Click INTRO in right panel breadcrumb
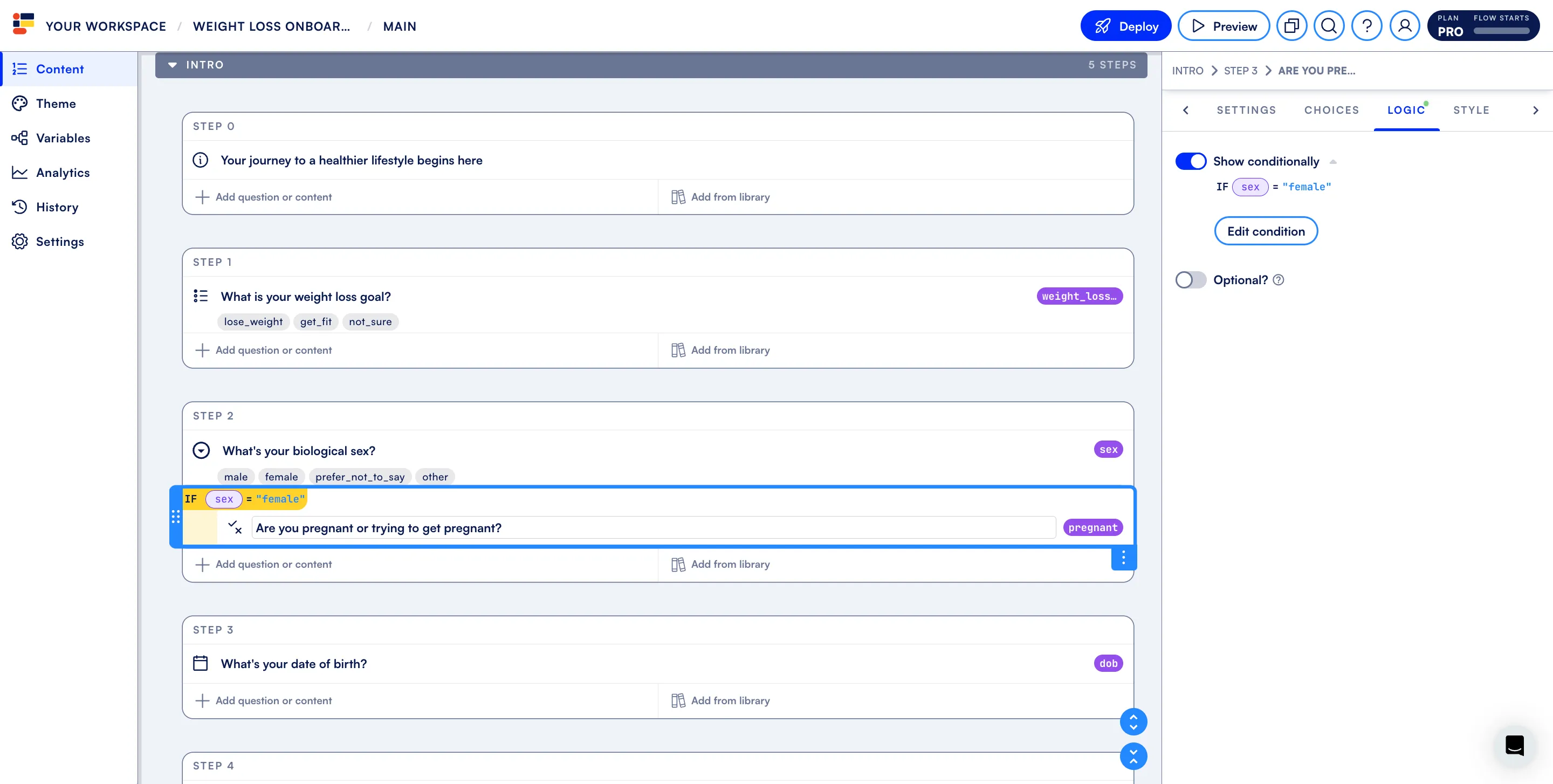 (x=1187, y=71)
